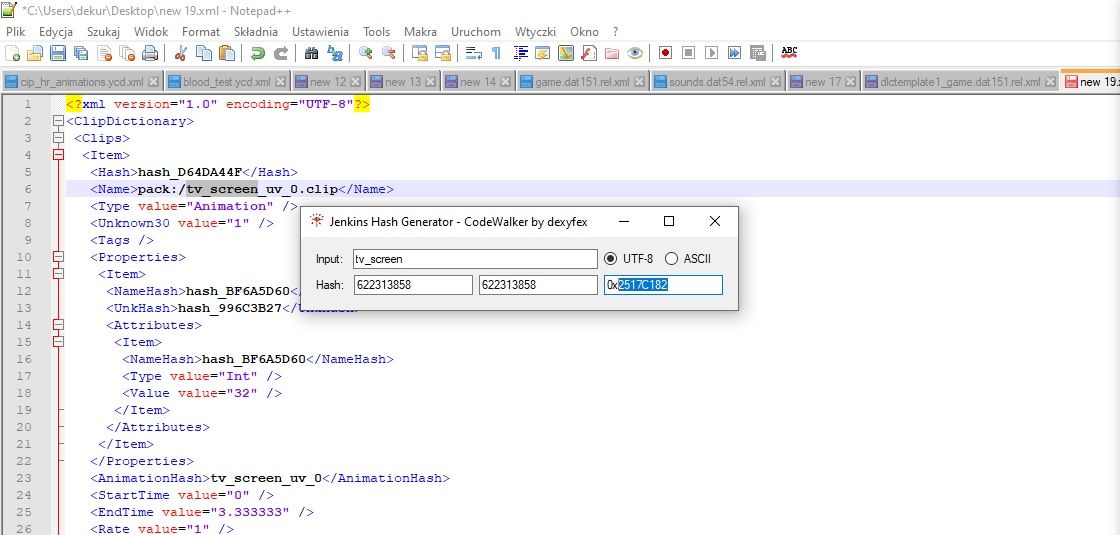1120x535 pixels.
Task: Toggle Show All Characters pilcrow icon
Action: (x=496, y=53)
